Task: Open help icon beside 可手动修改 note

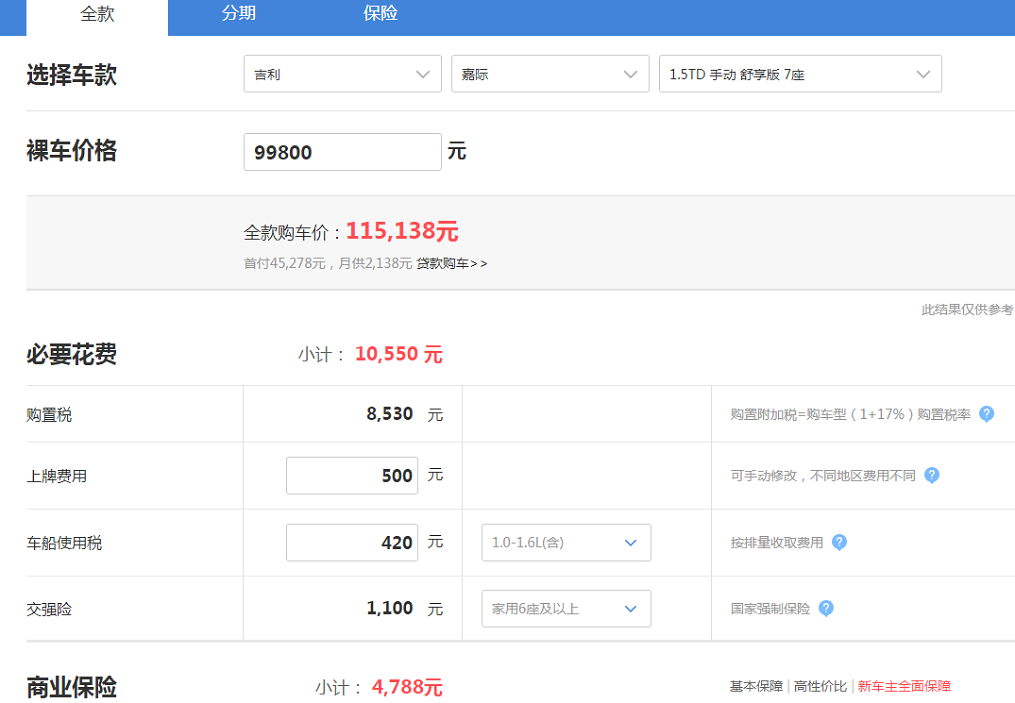Action: pyautogui.click(x=931, y=475)
